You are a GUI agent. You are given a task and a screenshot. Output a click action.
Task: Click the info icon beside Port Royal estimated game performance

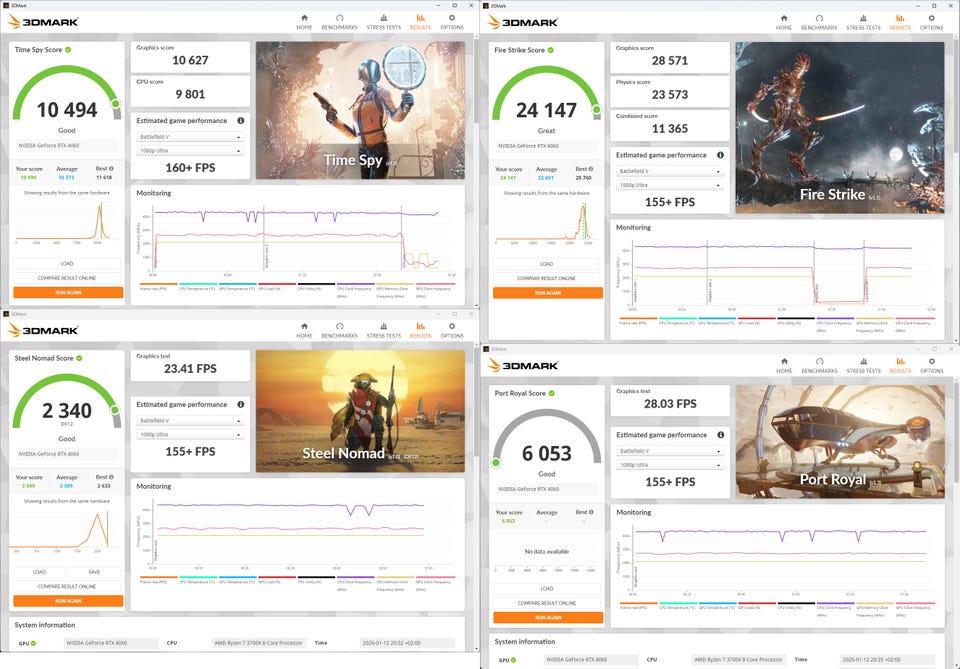tap(721, 435)
